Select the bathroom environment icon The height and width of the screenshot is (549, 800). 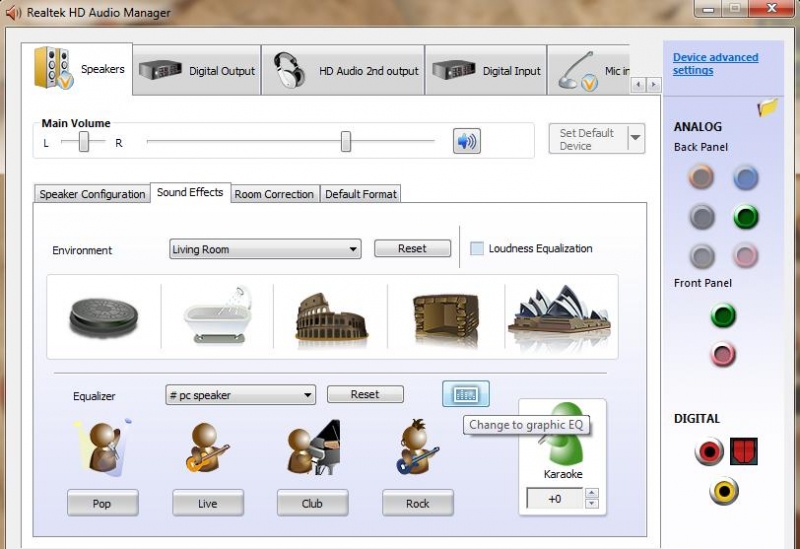216,315
